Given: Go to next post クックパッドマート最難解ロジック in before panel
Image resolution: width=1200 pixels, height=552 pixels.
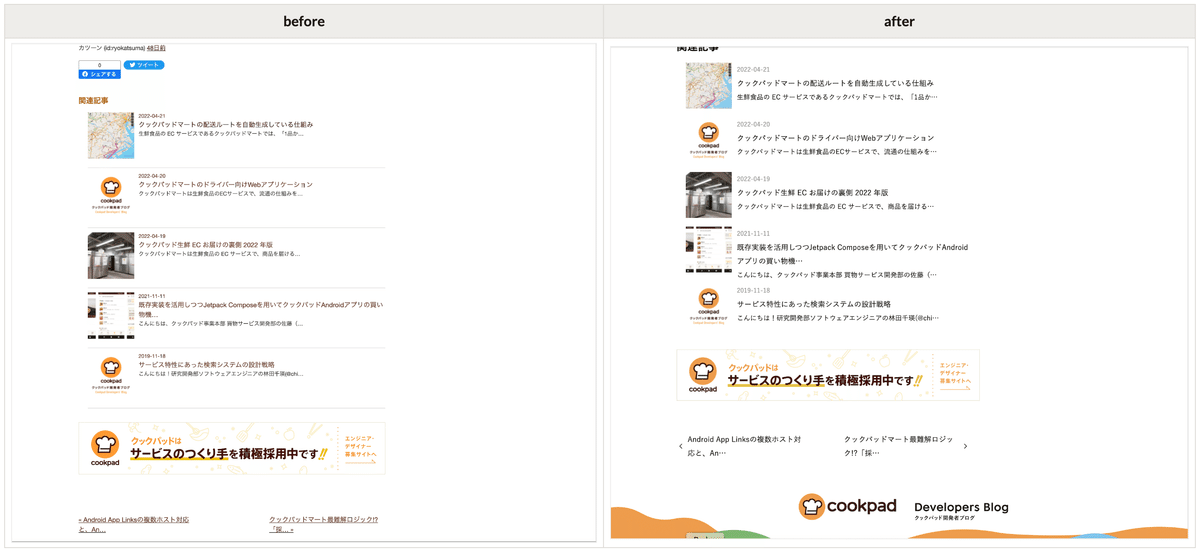Looking at the screenshot, I should click(324, 524).
